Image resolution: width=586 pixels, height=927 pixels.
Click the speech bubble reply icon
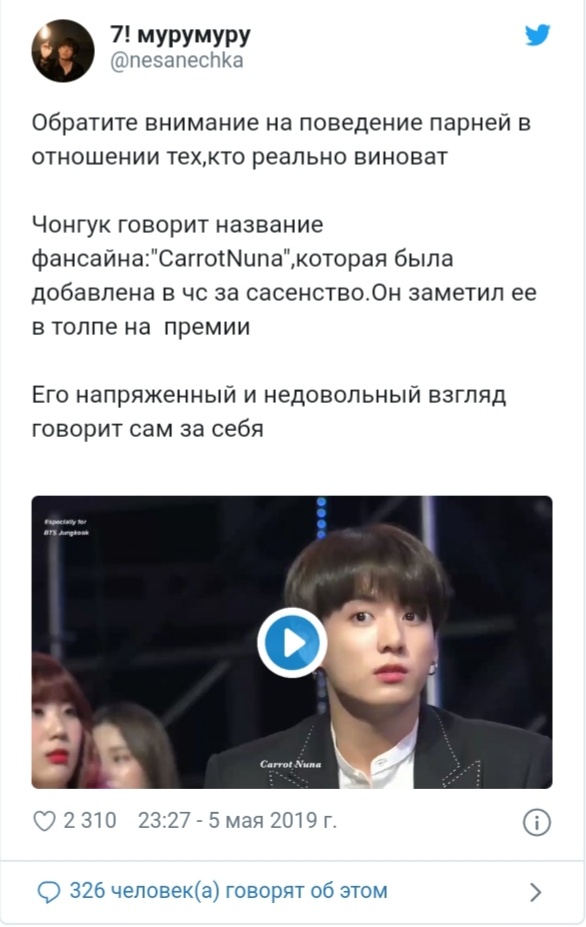48,892
